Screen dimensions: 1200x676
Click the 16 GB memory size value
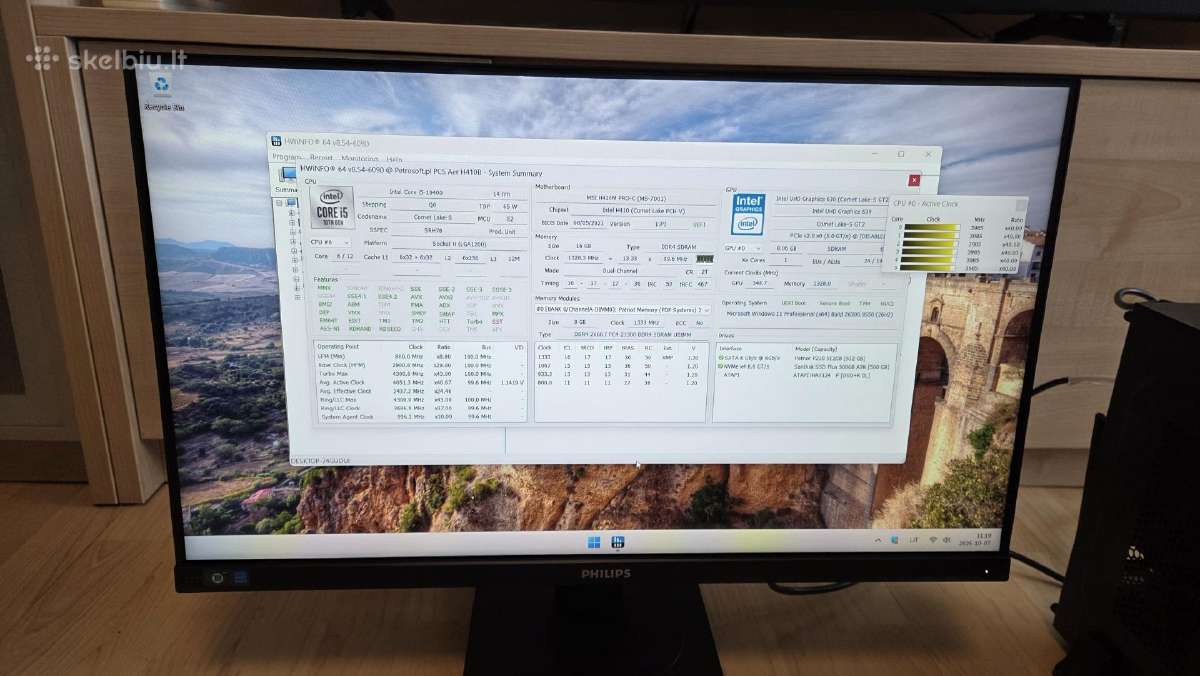click(x=583, y=246)
